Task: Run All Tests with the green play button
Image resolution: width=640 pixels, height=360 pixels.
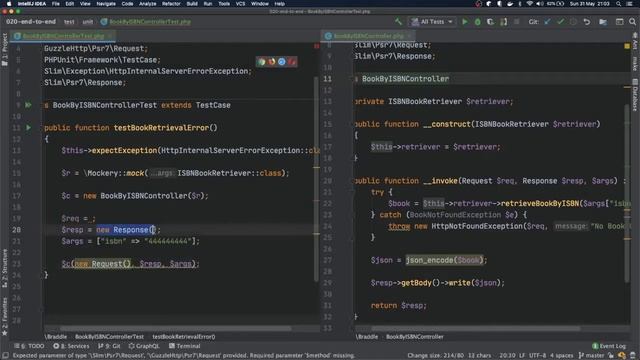Action: (464, 22)
